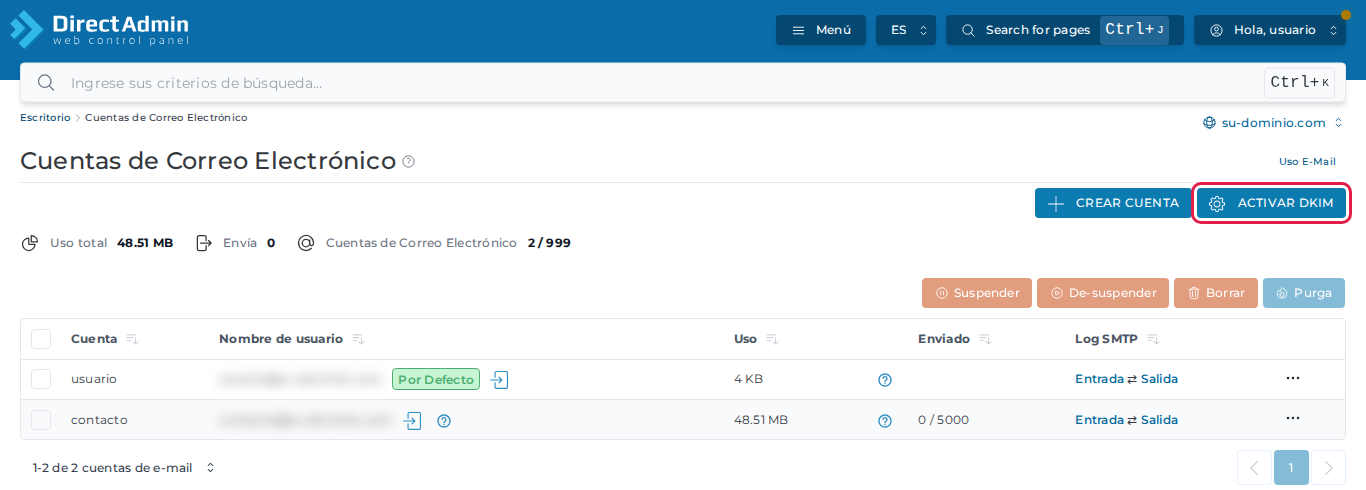Click the CREAR CUENTA button
The image size is (1366, 490).
click(1113, 203)
